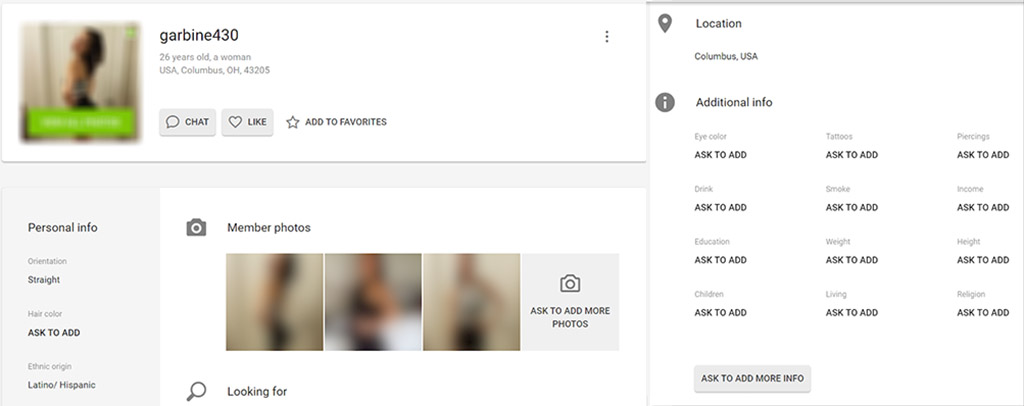Click Ask to Add under Eye color

[720, 155]
